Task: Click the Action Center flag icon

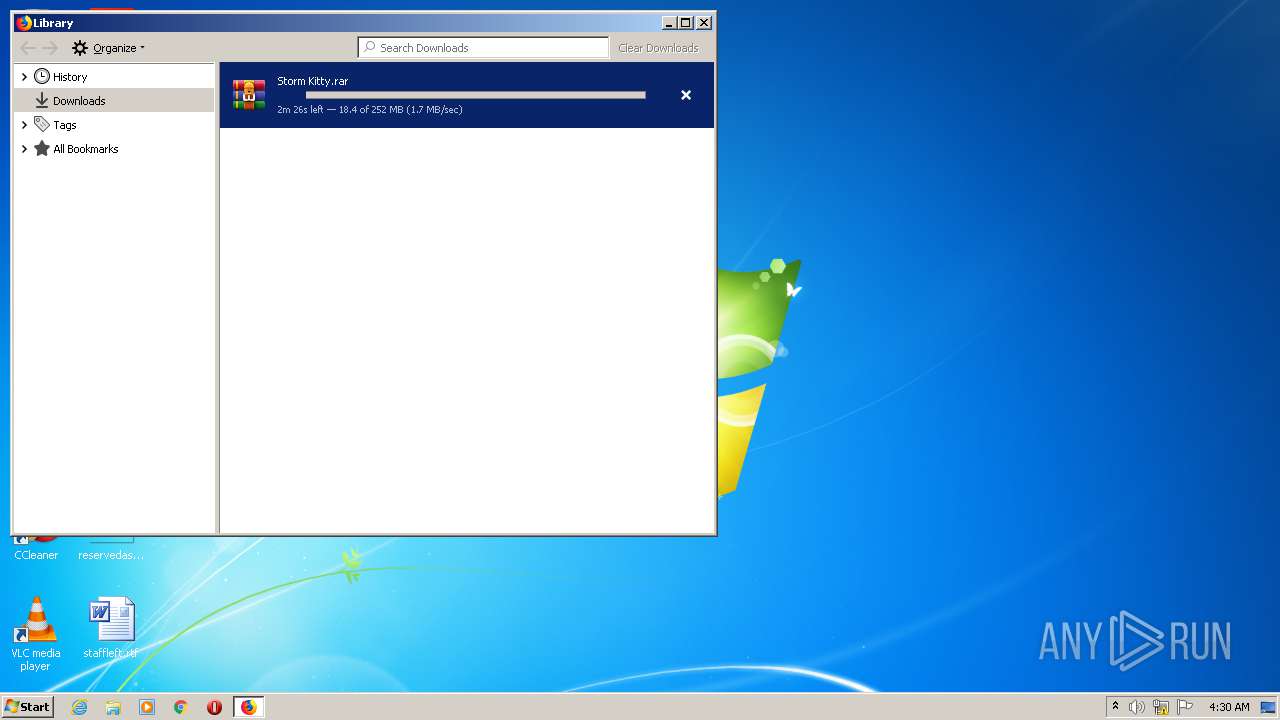Action: coord(1185,707)
